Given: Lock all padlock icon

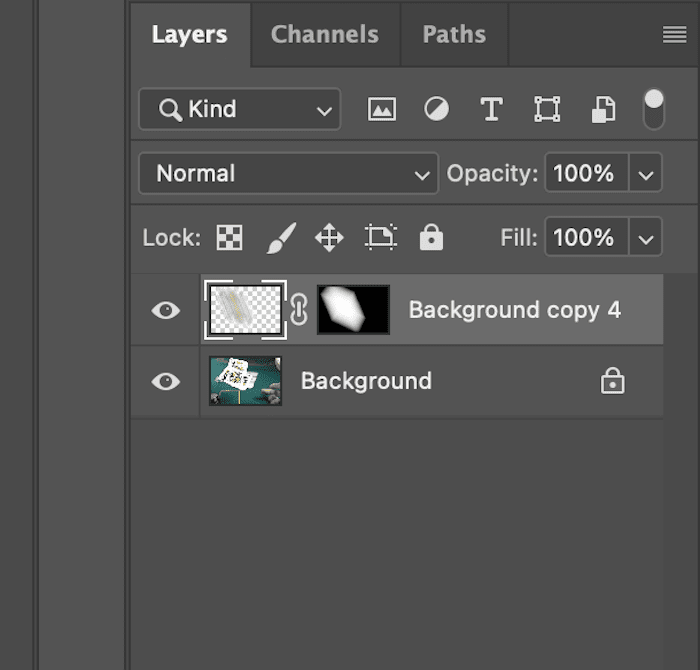Looking at the screenshot, I should point(431,237).
